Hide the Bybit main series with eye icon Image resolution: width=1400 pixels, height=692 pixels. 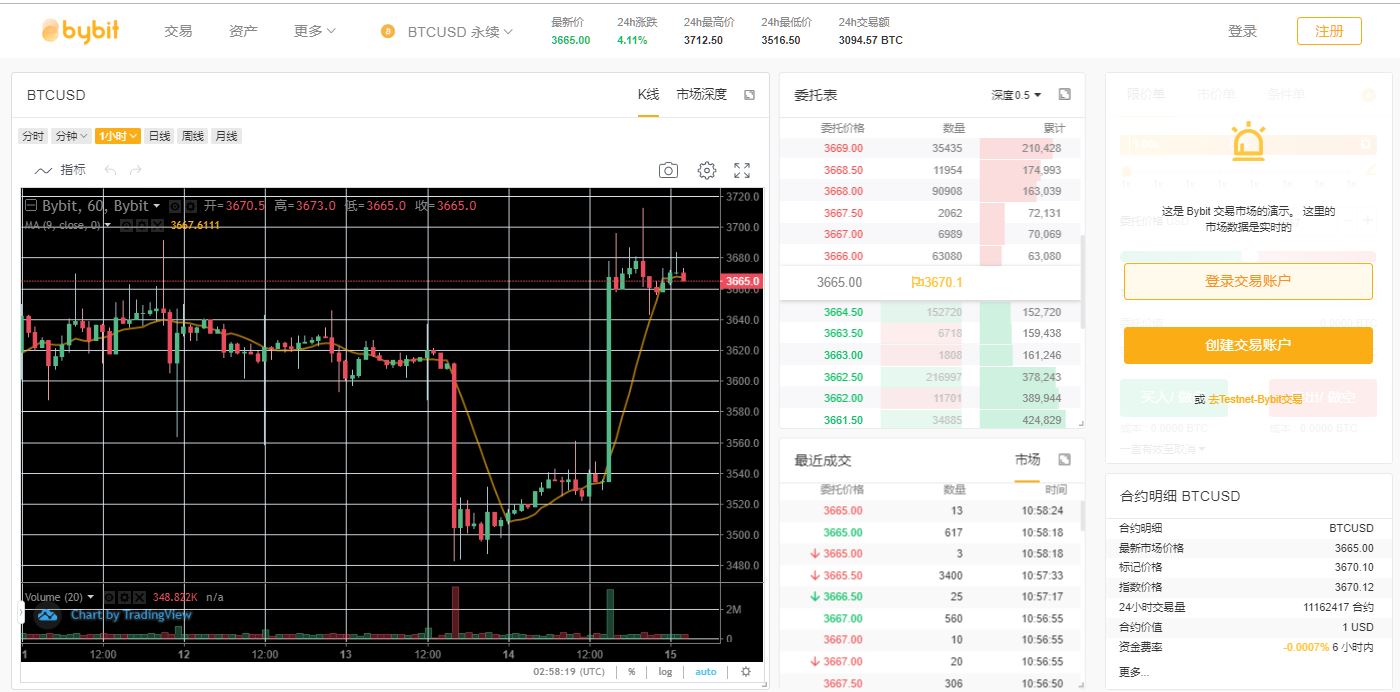[175, 206]
